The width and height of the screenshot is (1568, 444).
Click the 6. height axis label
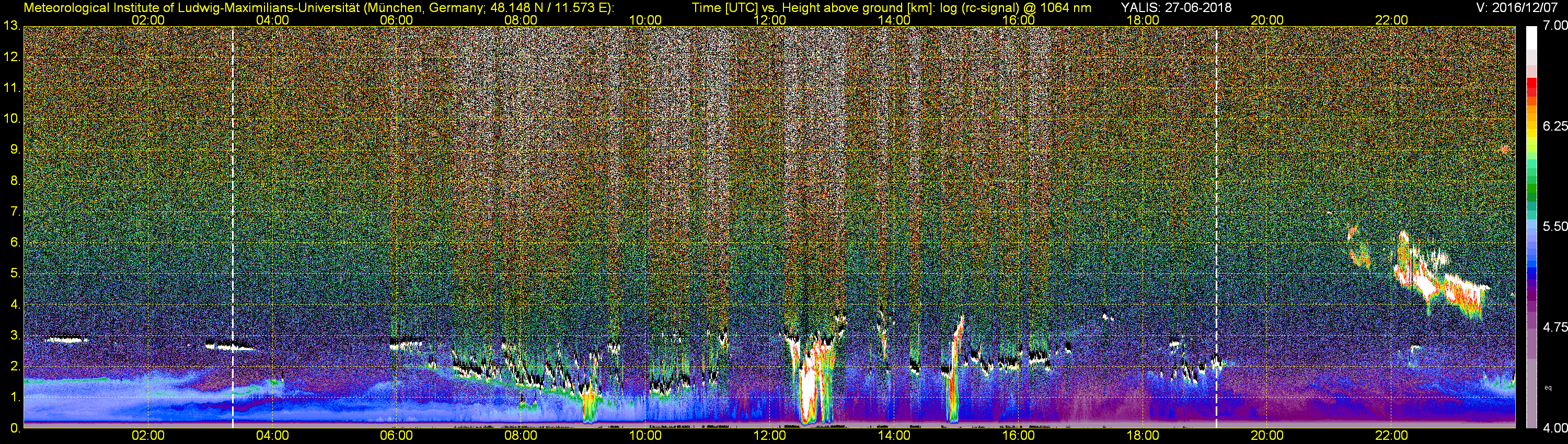pyautogui.click(x=15, y=243)
